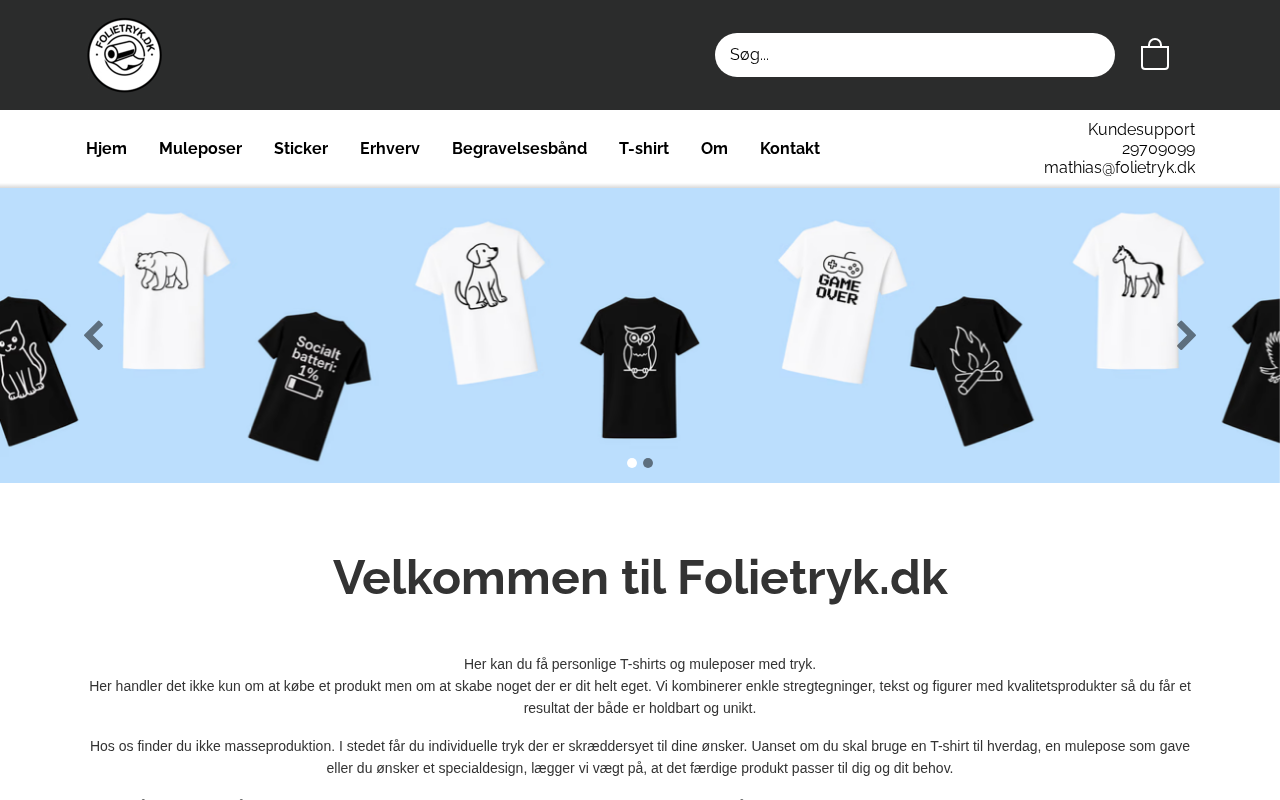This screenshot has height=800, width=1280.
Task: Open the Erhverv menu item
Action: click(390, 148)
